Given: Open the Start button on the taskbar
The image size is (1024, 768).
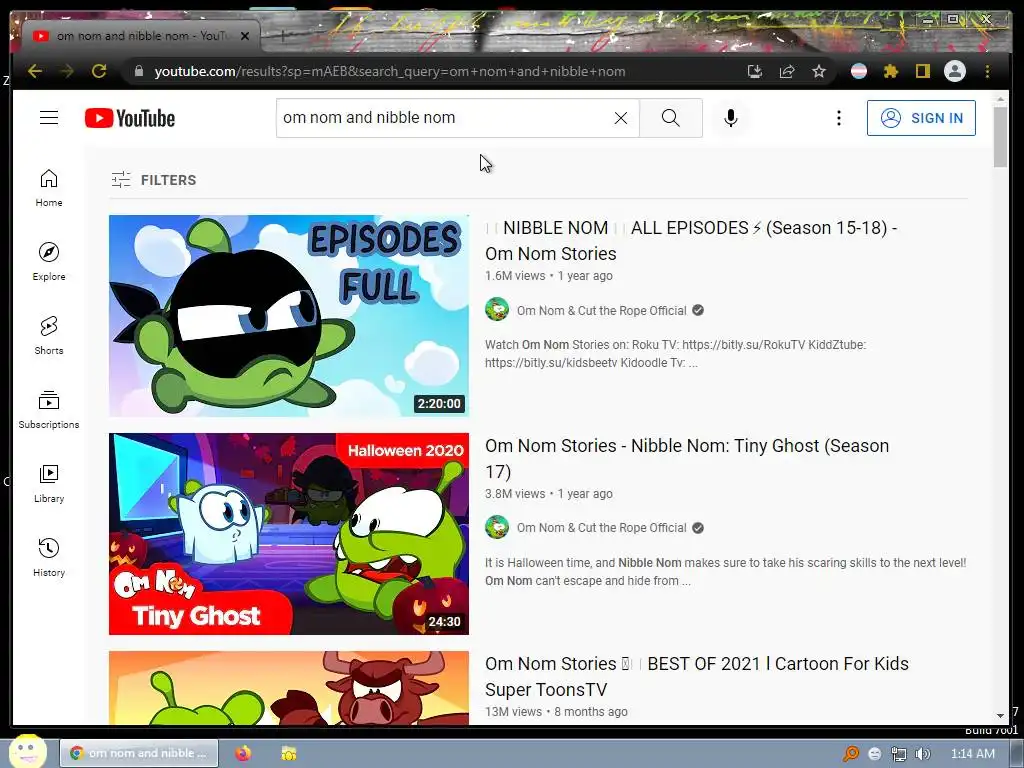Looking at the screenshot, I should [x=27, y=752].
